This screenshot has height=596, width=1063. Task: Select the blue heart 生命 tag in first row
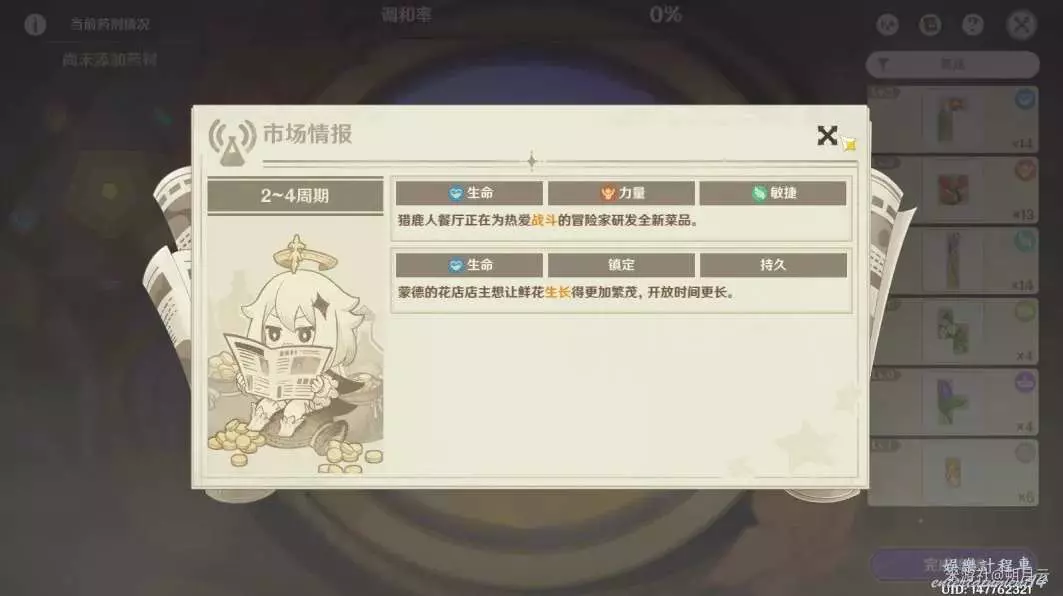469,193
